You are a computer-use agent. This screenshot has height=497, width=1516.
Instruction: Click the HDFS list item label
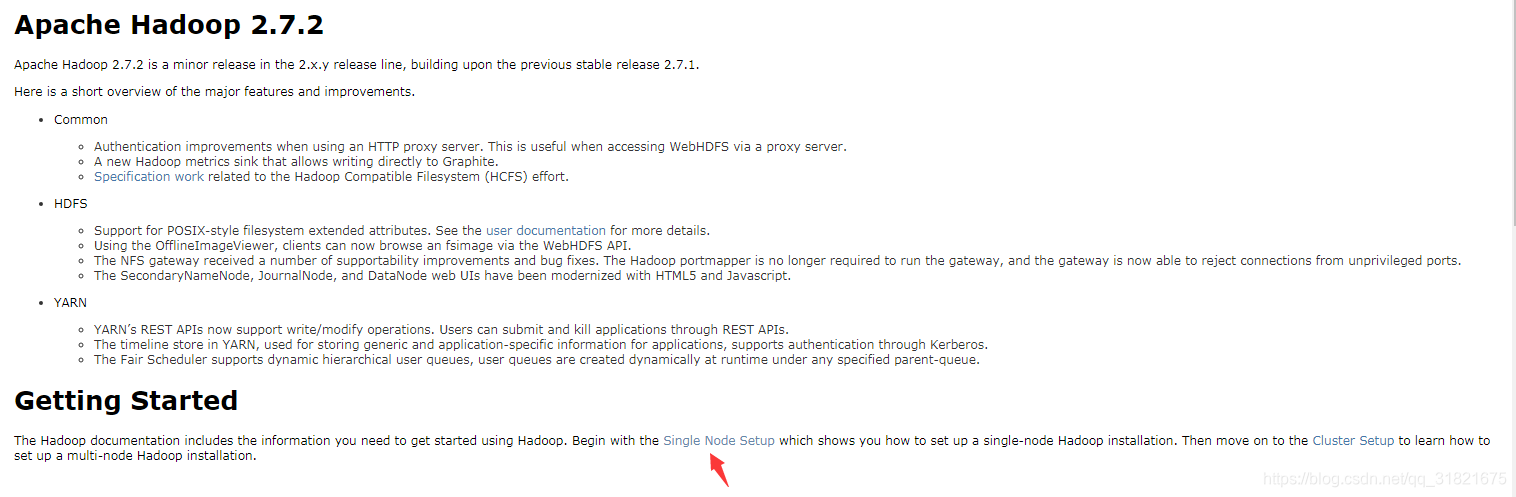coord(71,203)
